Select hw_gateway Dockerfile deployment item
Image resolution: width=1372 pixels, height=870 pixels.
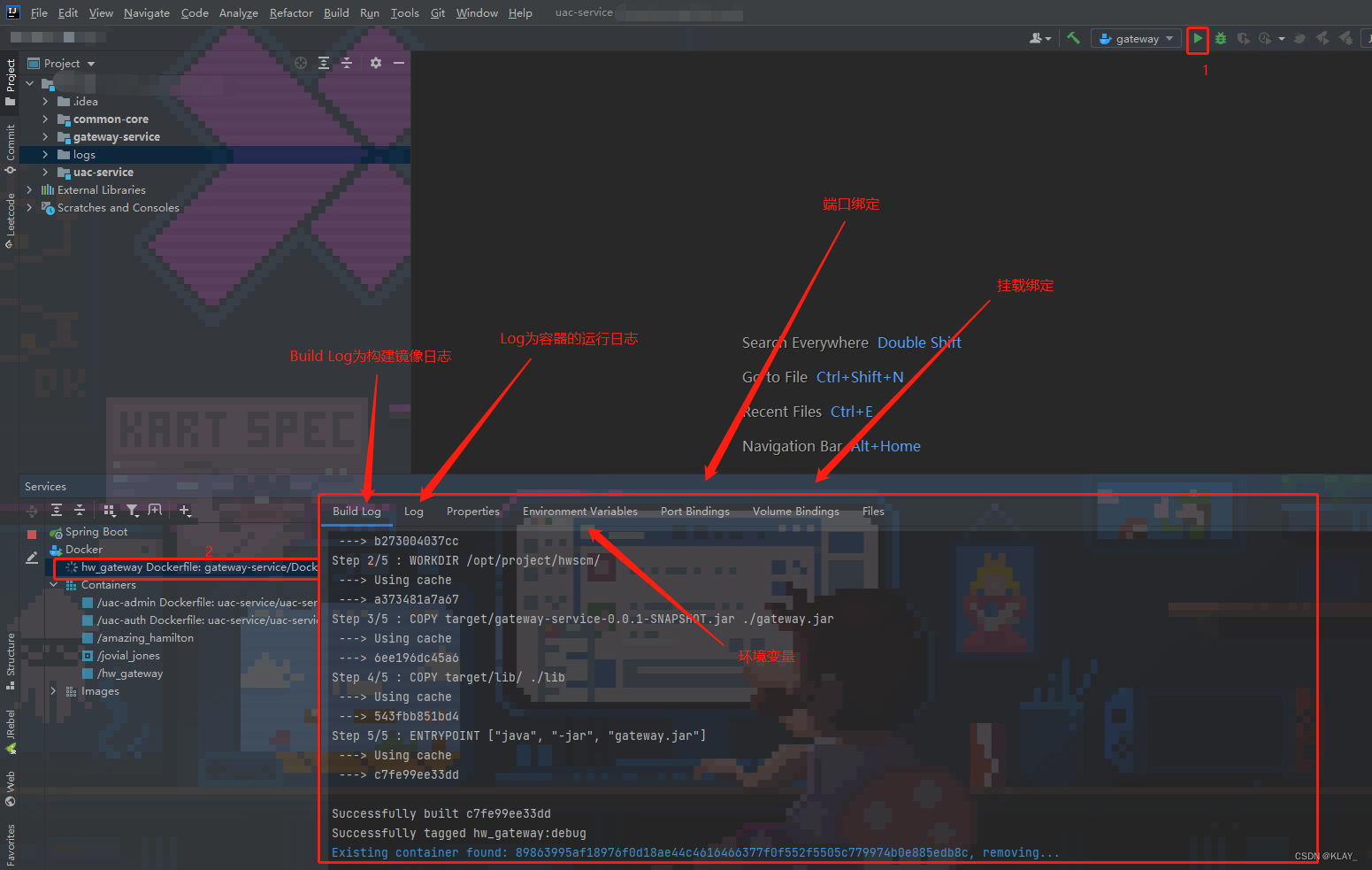coord(192,566)
